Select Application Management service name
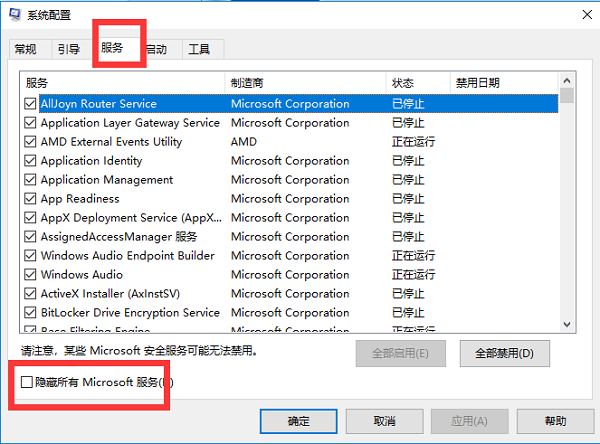The image size is (600, 444). [107, 180]
